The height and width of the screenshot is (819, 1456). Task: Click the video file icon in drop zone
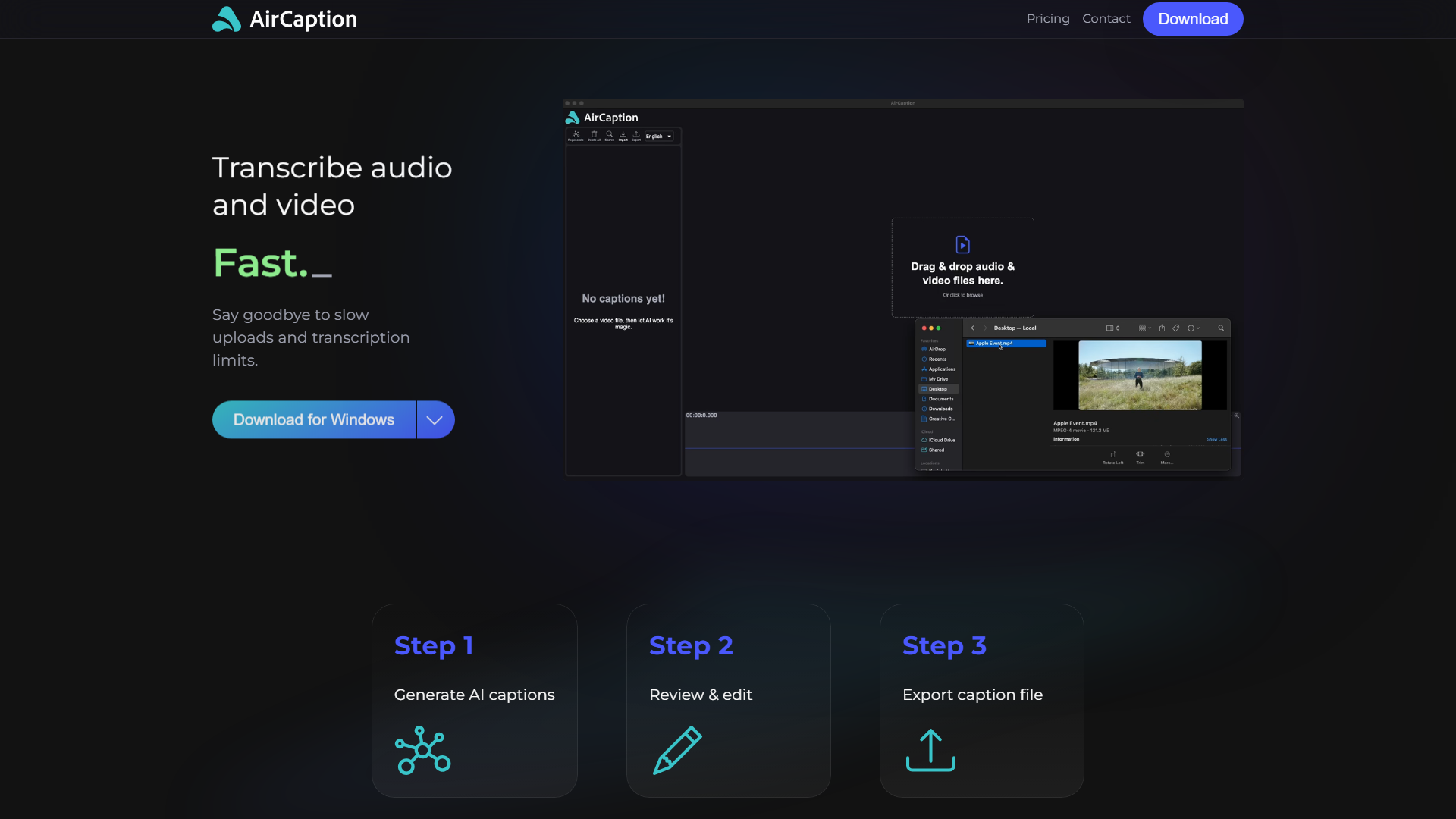[962, 244]
